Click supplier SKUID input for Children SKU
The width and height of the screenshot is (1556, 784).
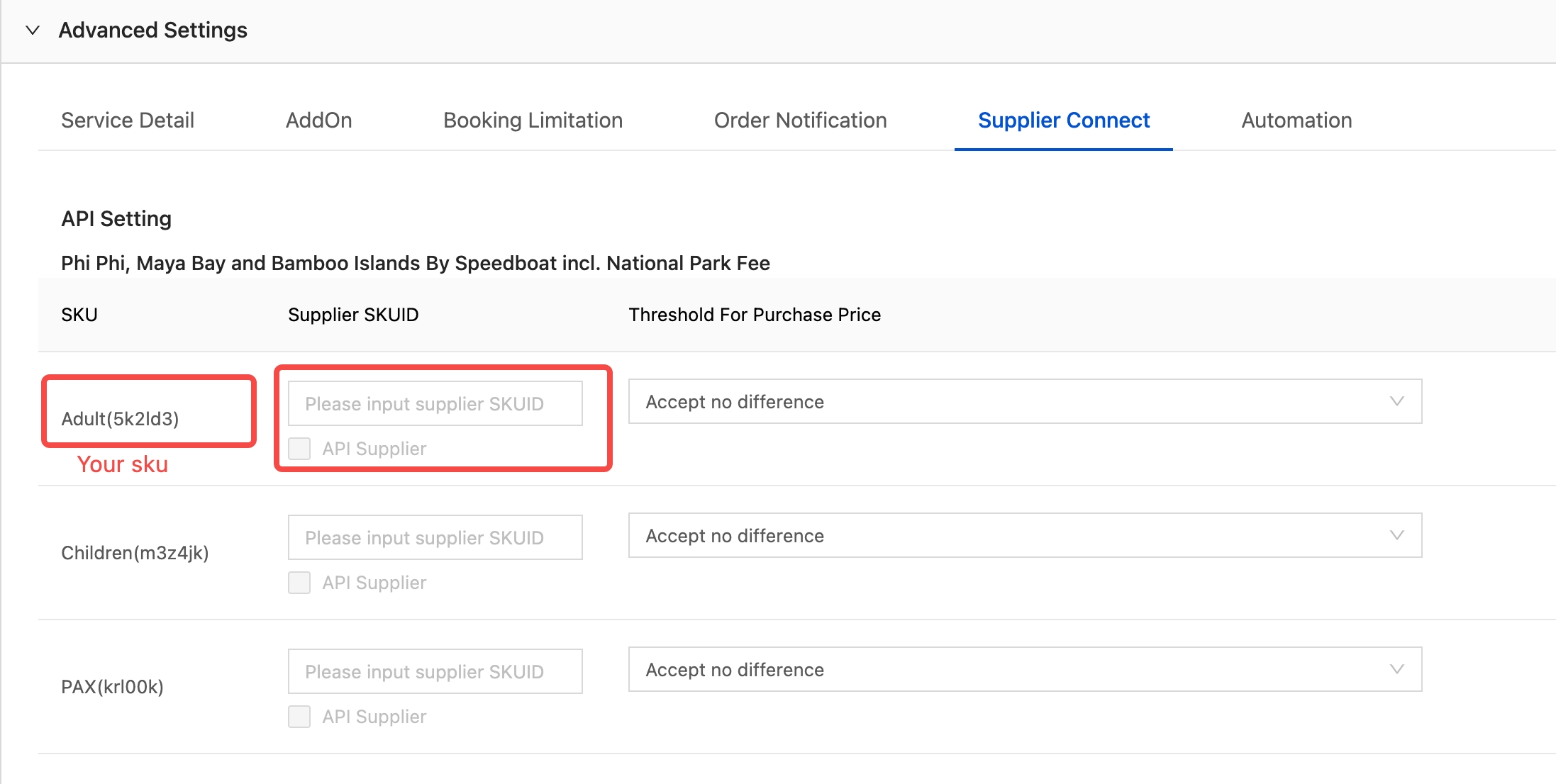pos(435,538)
